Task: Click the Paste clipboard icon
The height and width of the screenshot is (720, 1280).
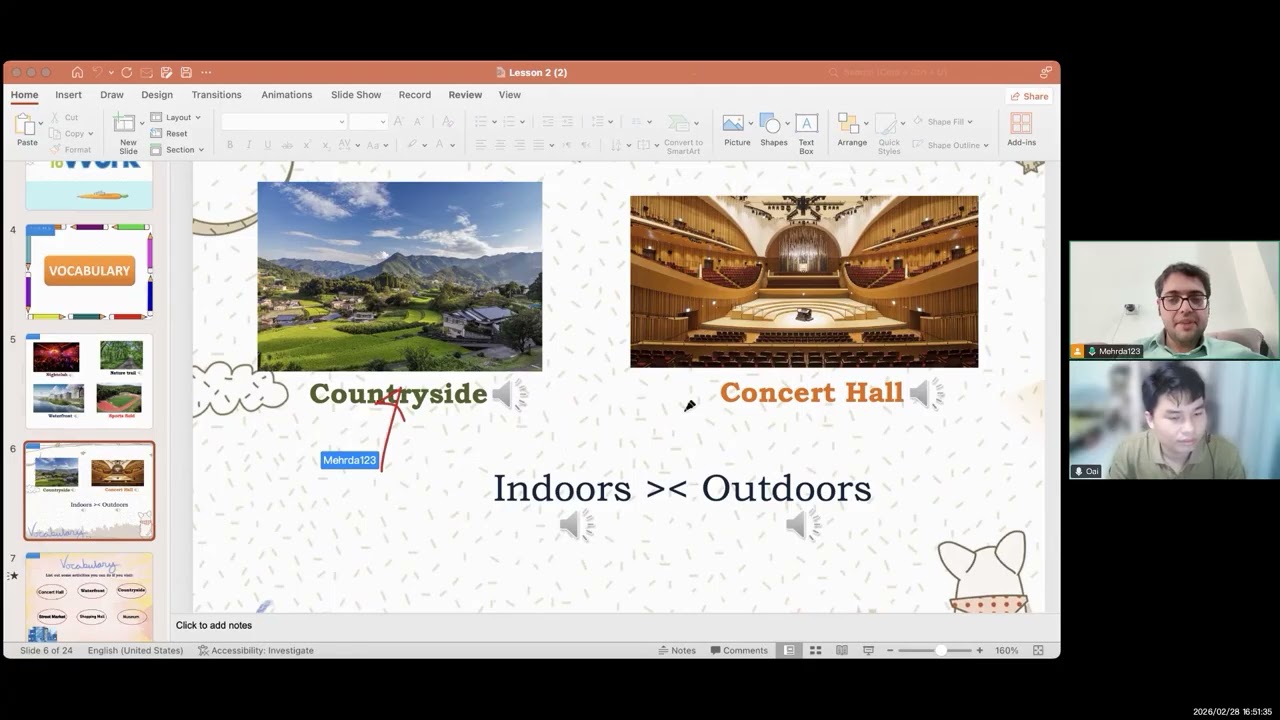Action: click(24, 124)
